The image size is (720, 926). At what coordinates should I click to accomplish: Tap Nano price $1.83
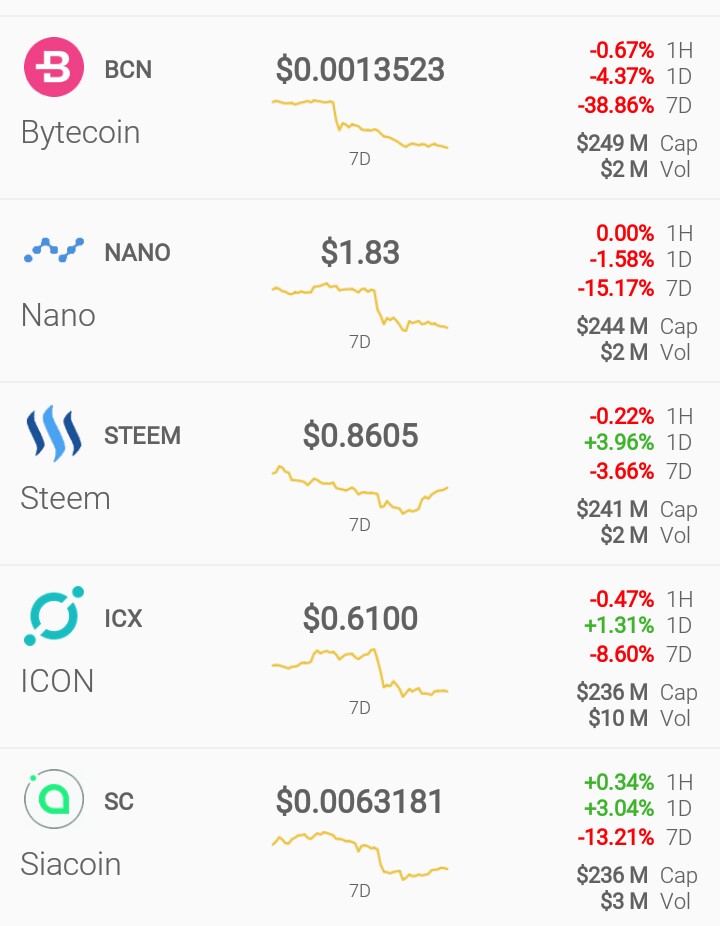point(360,252)
